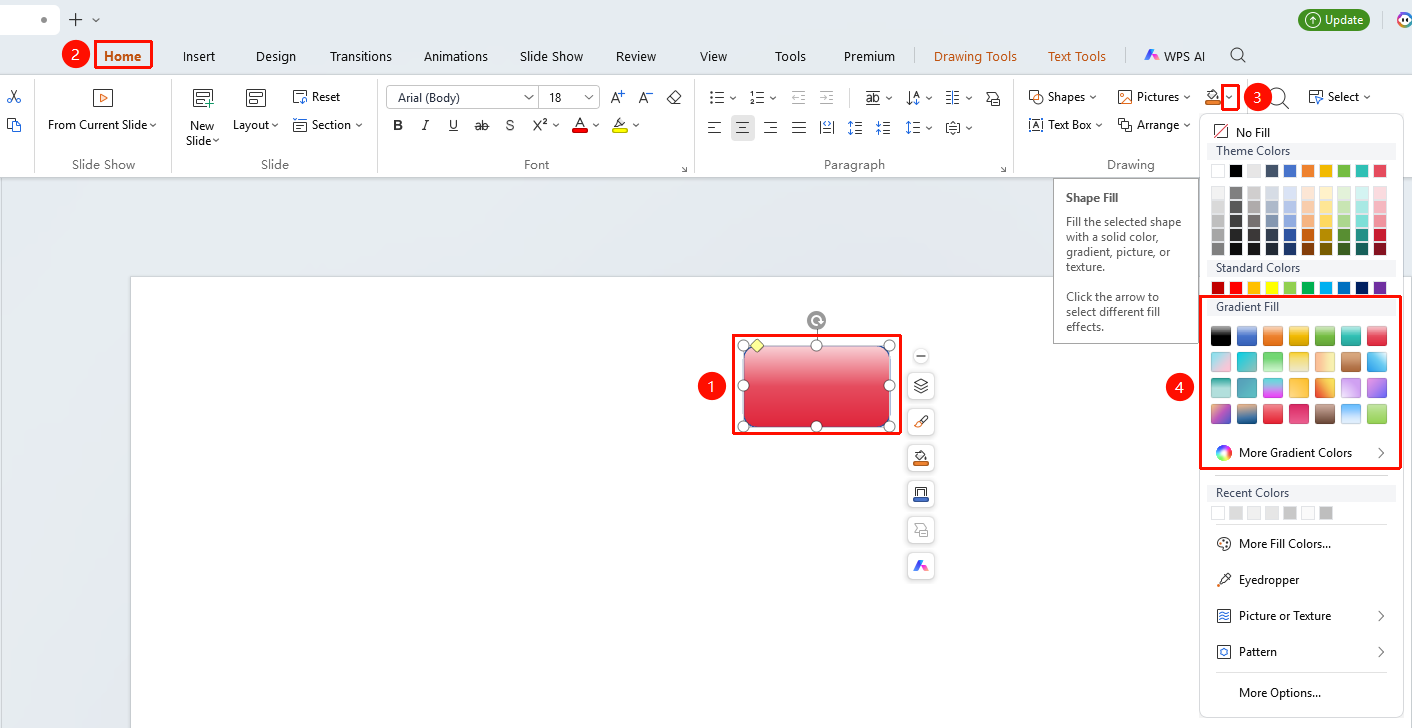
Task: Reset the slide with Reset button
Action: click(x=316, y=97)
